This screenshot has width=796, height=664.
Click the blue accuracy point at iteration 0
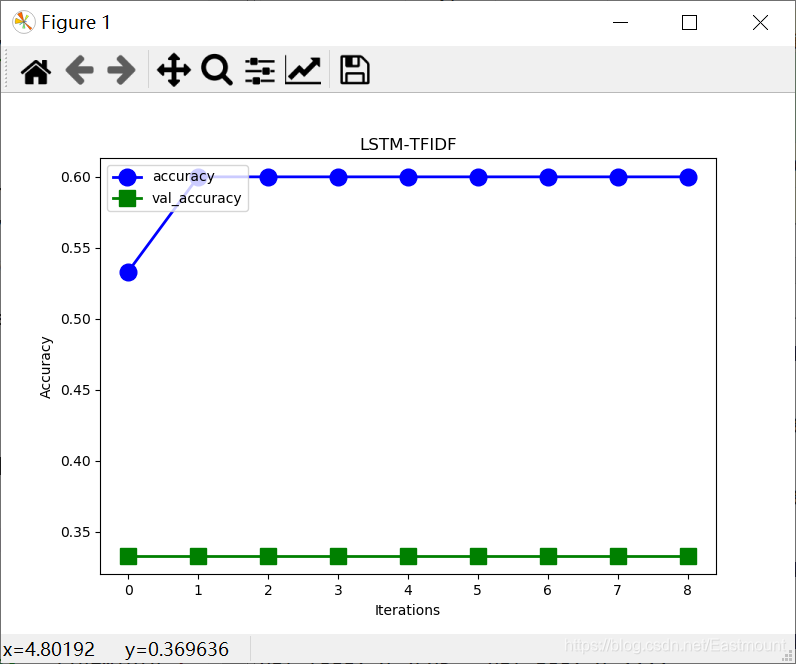pyautogui.click(x=128, y=273)
